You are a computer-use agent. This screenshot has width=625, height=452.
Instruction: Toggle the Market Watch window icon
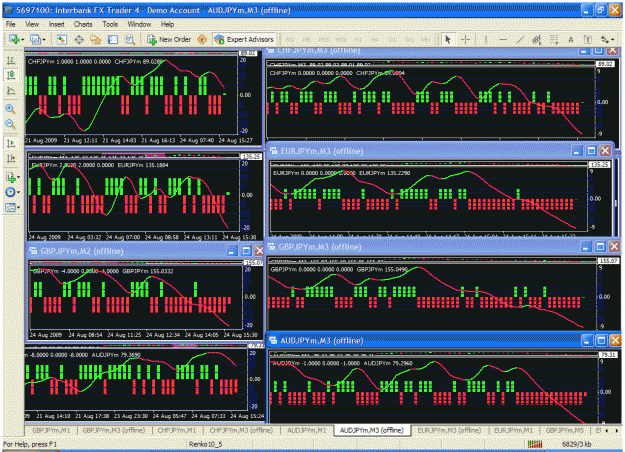click(62, 39)
